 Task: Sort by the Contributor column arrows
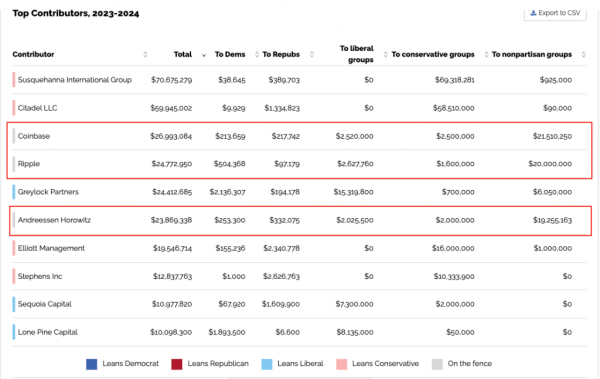click(145, 54)
